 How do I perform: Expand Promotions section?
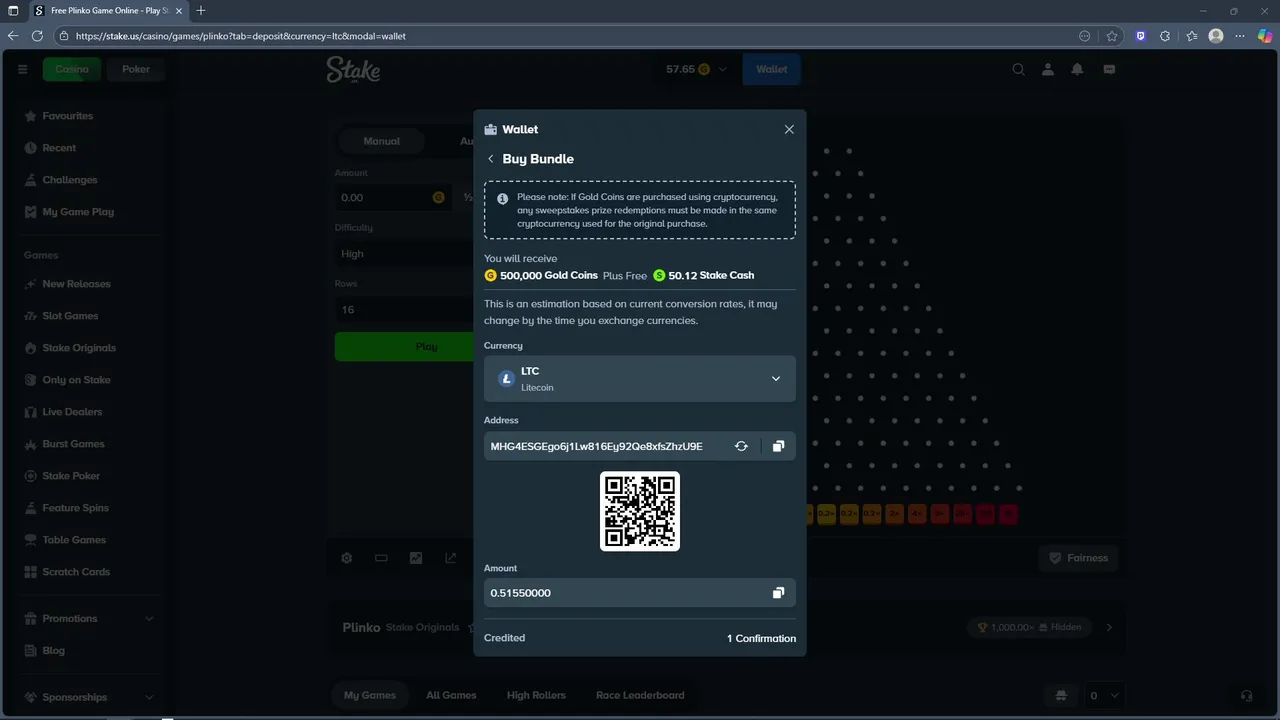(90, 619)
